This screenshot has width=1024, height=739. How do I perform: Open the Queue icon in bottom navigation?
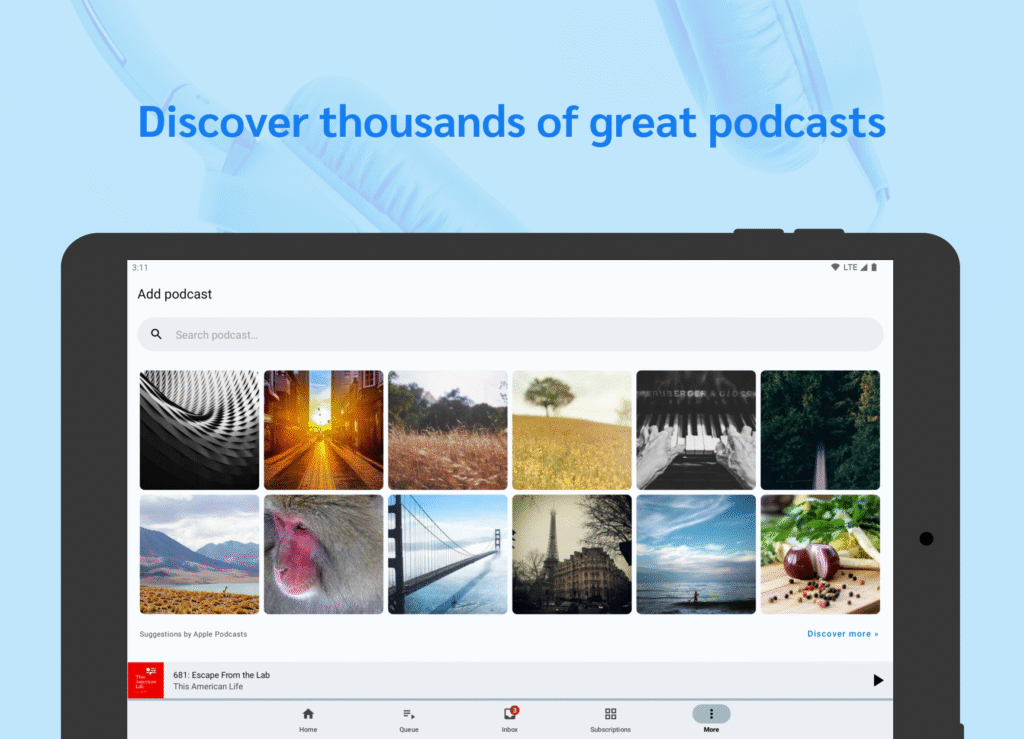[408, 715]
